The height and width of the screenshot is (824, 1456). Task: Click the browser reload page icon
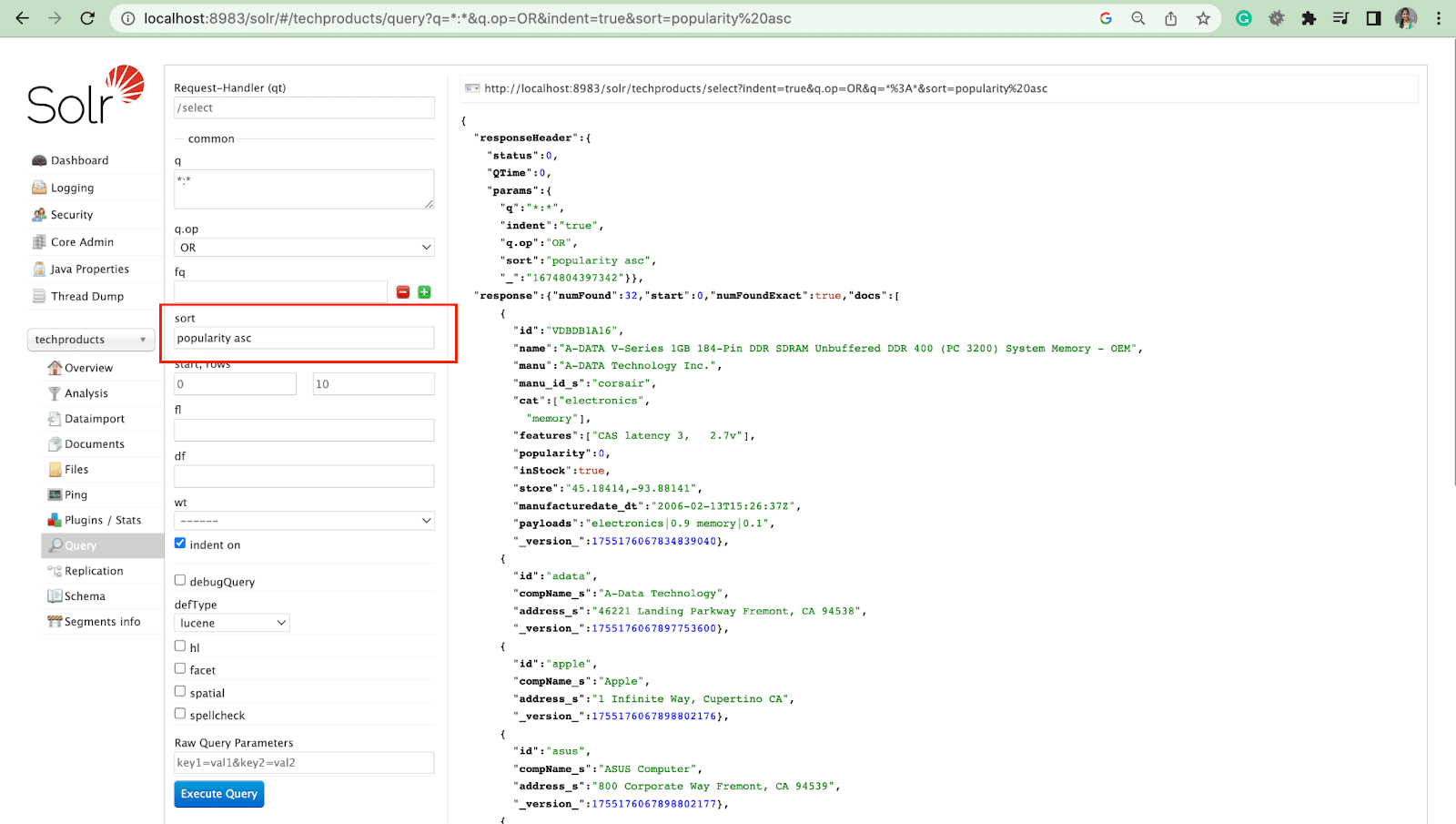tap(87, 18)
